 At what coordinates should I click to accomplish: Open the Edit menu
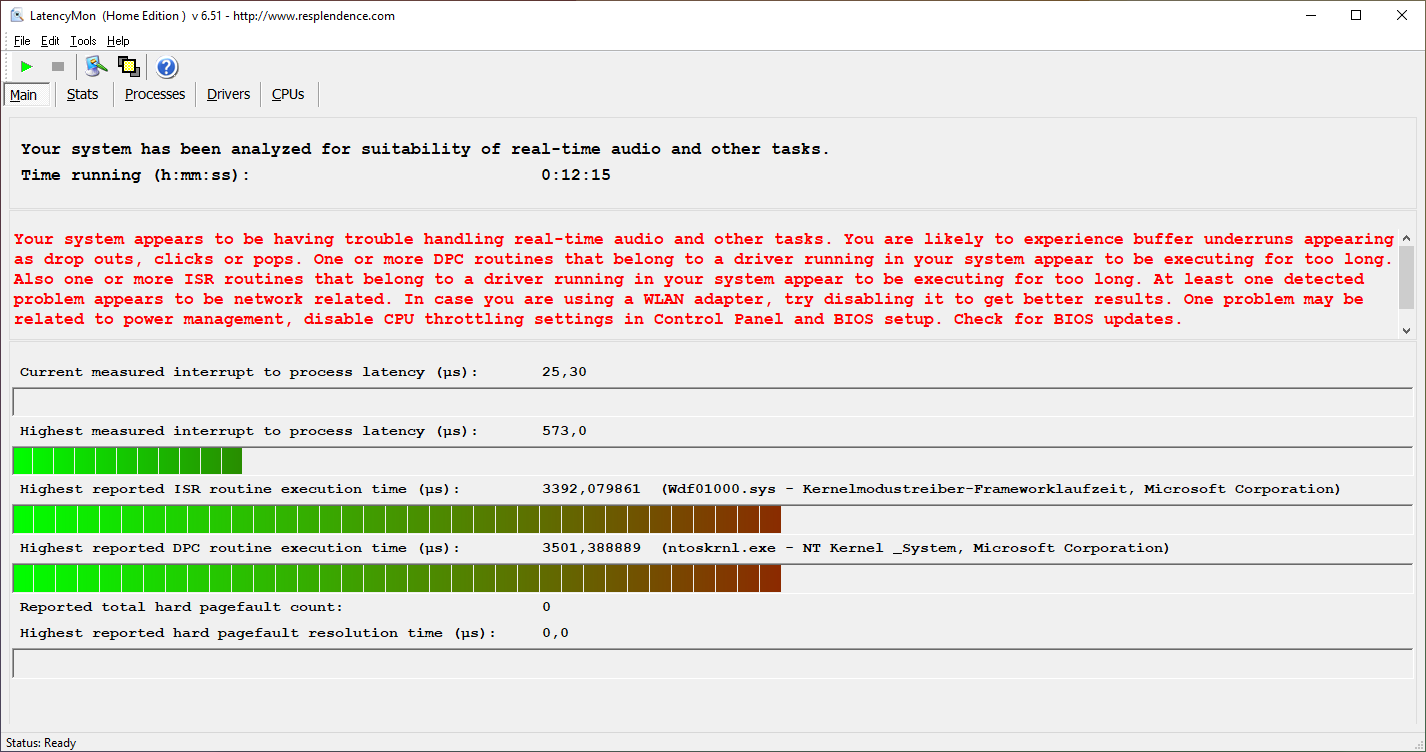pos(50,41)
